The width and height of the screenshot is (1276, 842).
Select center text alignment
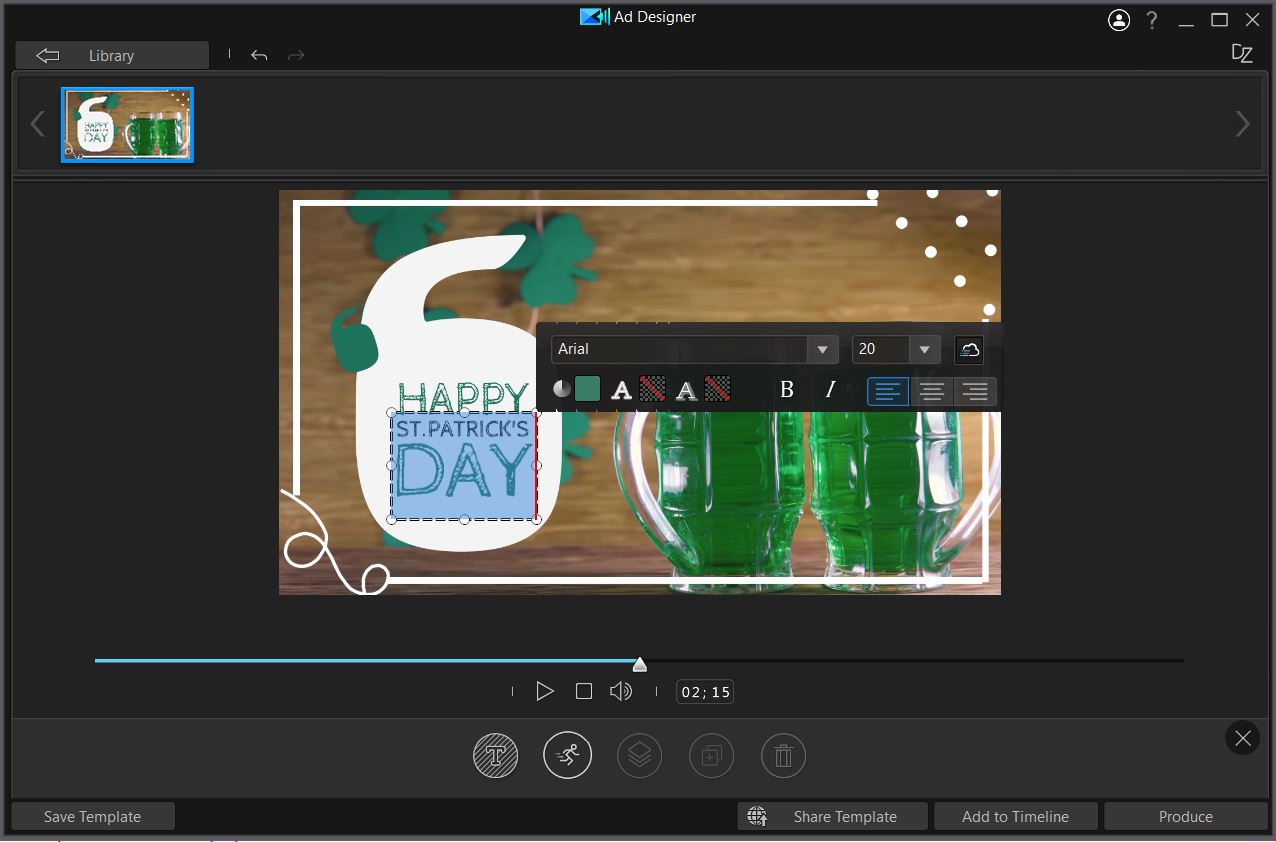pos(932,391)
